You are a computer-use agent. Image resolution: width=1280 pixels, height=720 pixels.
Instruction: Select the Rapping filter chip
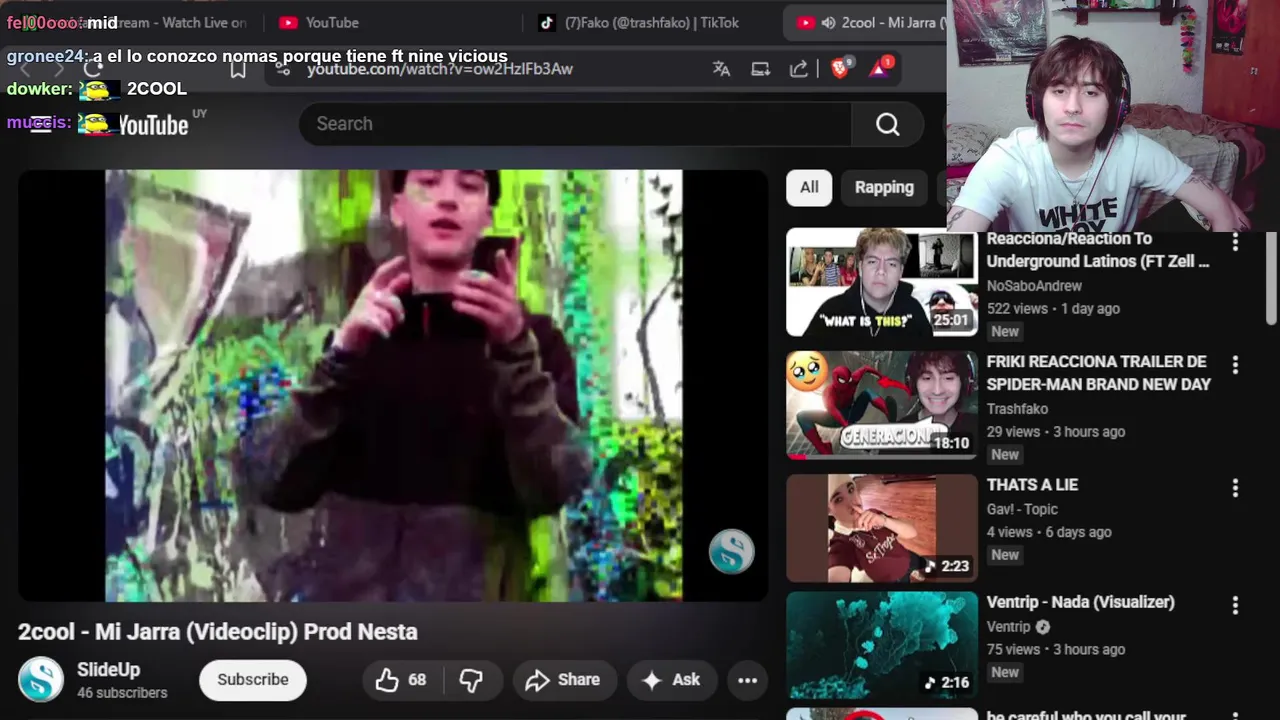[884, 187]
